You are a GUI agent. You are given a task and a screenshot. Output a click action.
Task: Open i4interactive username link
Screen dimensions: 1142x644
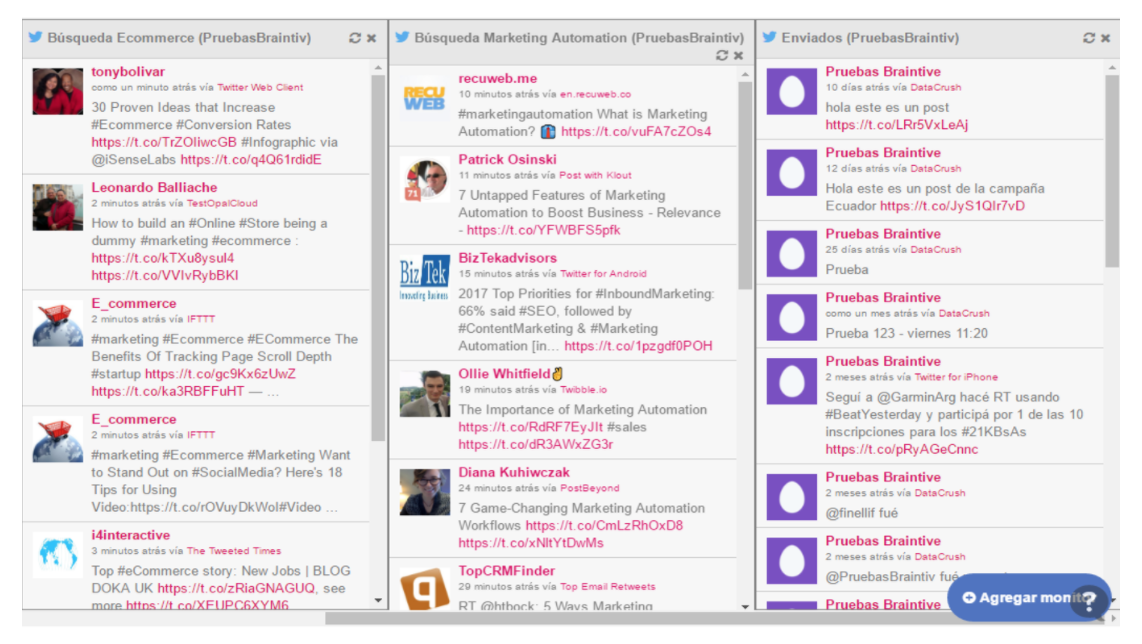[x=130, y=535]
